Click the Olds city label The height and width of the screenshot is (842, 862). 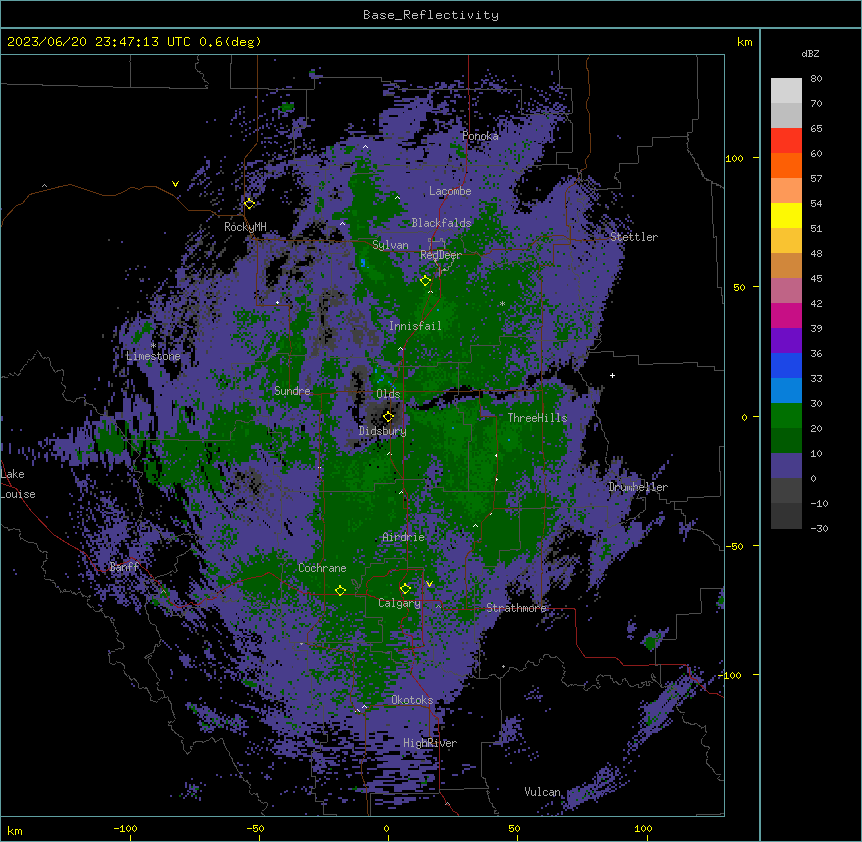click(388, 394)
